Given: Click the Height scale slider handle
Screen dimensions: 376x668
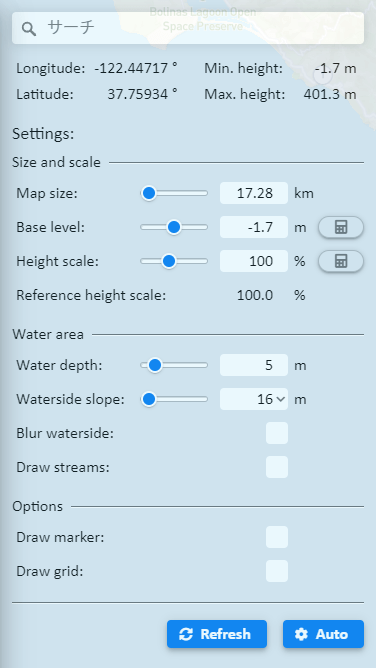Looking at the screenshot, I should click(169, 261).
